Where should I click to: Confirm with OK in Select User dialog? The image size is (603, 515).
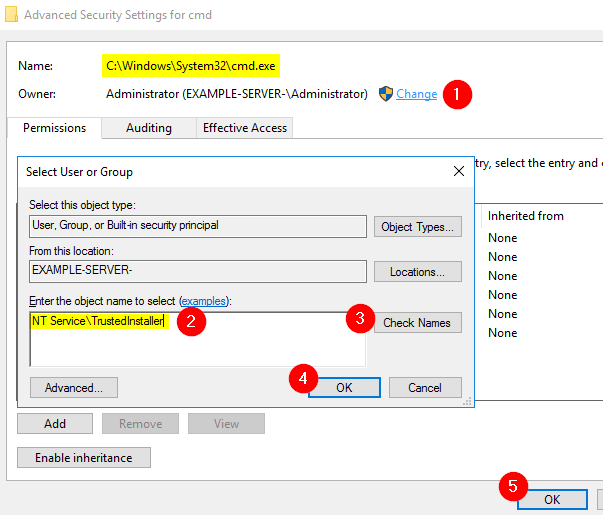click(344, 387)
